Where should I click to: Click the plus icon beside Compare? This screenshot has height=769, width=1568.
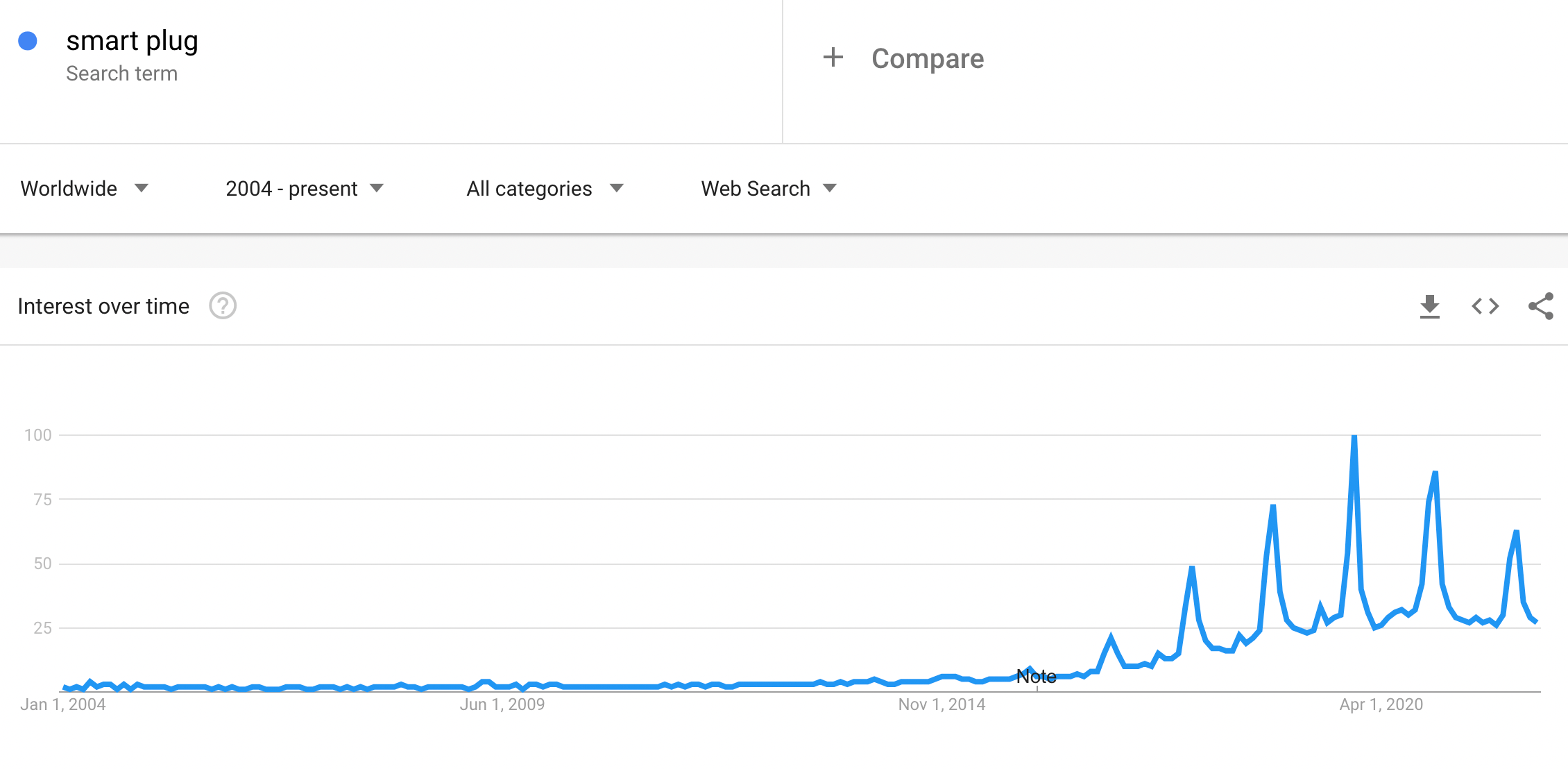coord(833,58)
